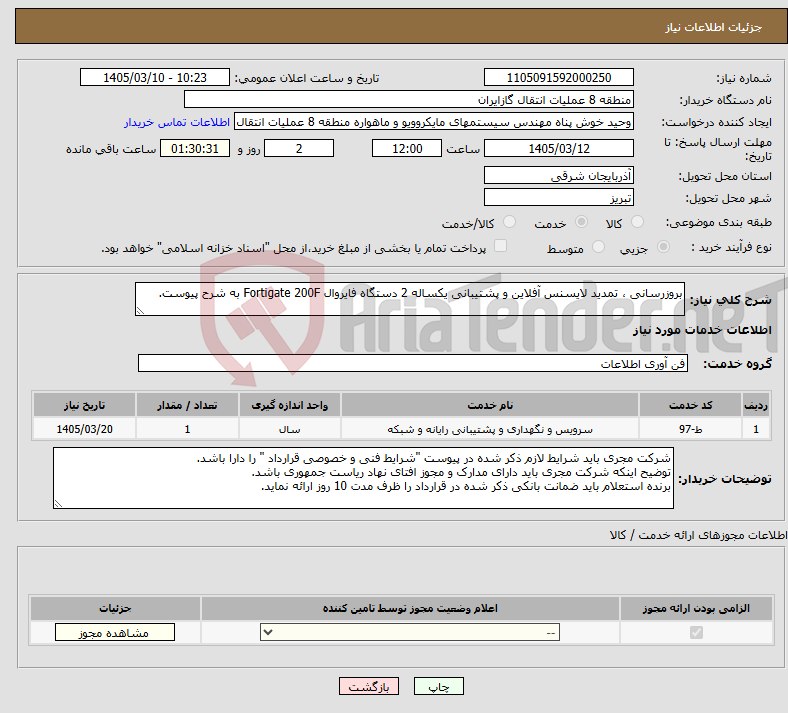Click service name cell سرویس و نگهداری
The width and height of the screenshot is (788, 713).
click(x=490, y=429)
